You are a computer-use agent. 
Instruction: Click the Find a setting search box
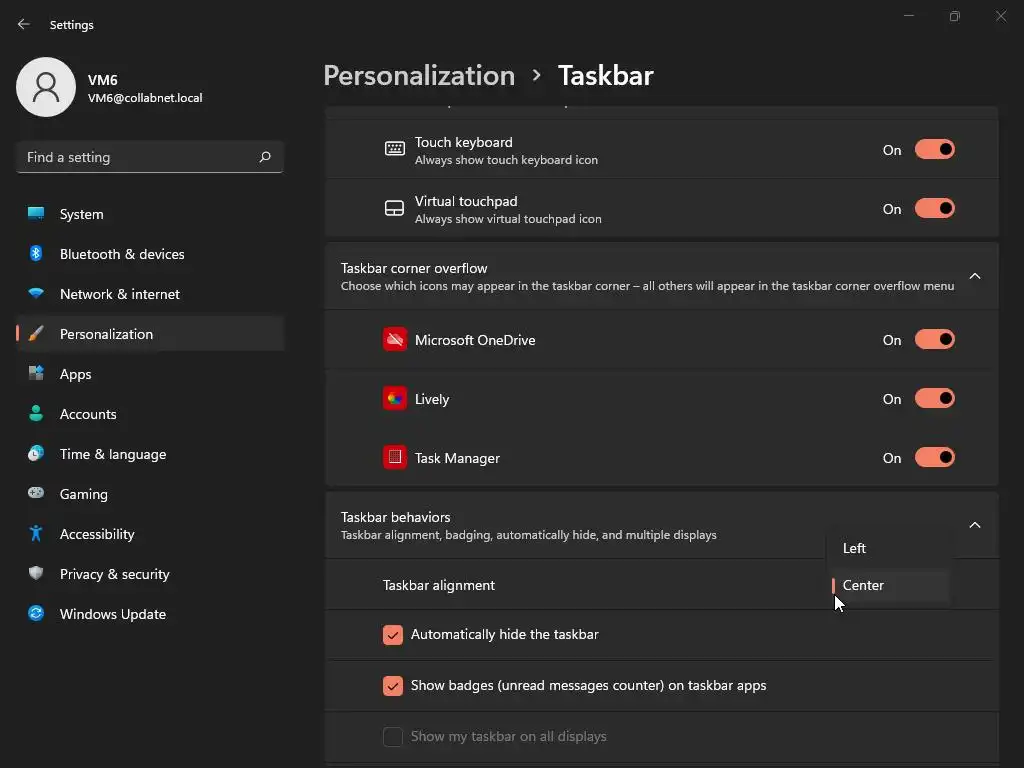click(x=135, y=157)
